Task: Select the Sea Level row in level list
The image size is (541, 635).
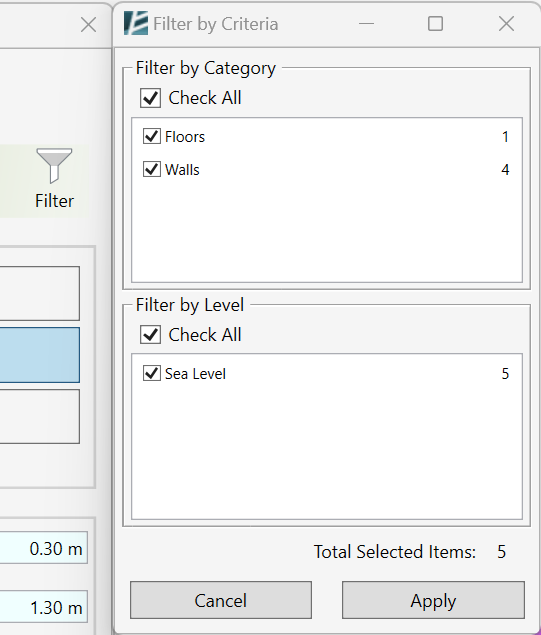Action: [x=326, y=373]
